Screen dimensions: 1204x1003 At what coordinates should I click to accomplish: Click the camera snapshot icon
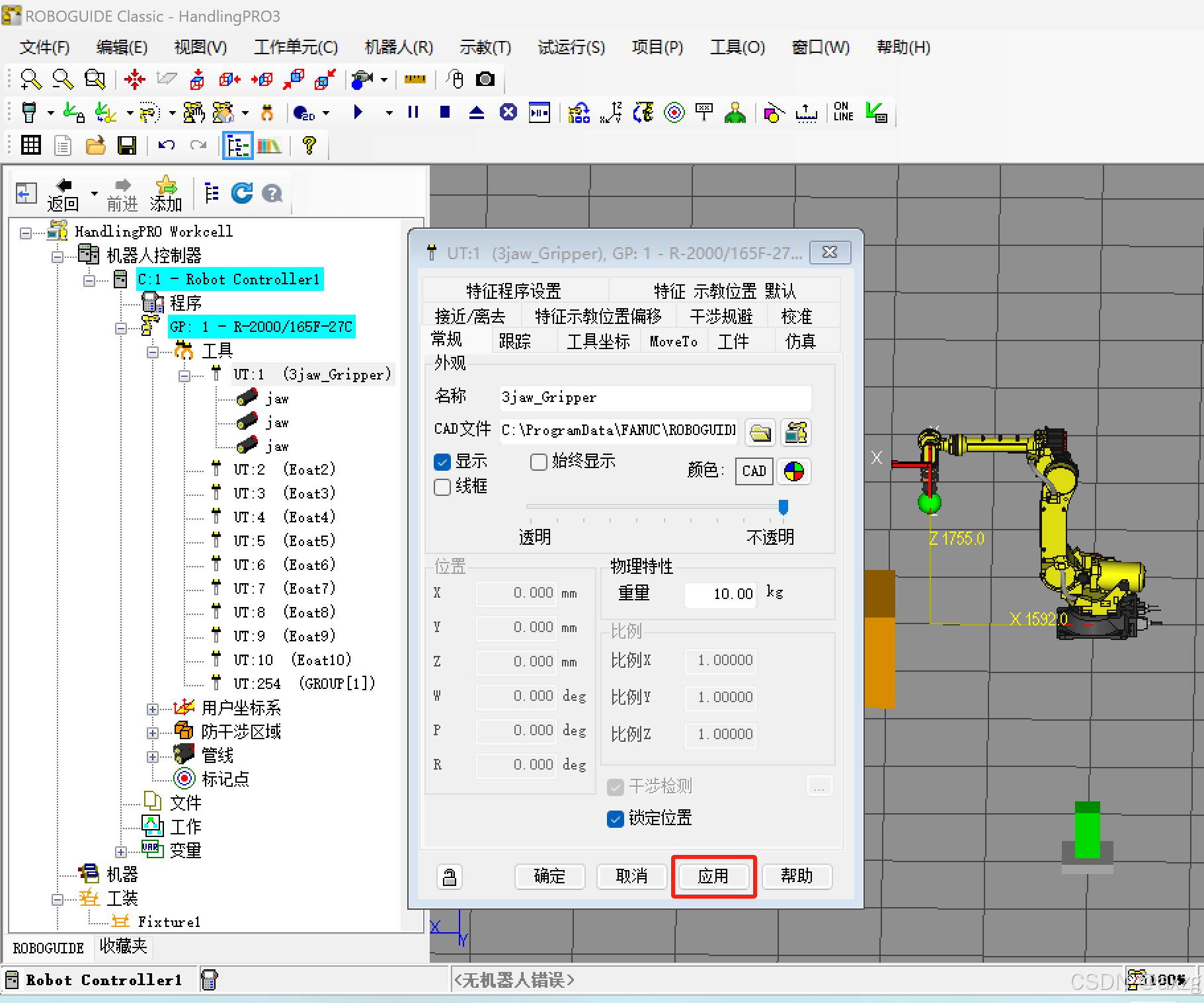[485, 79]
